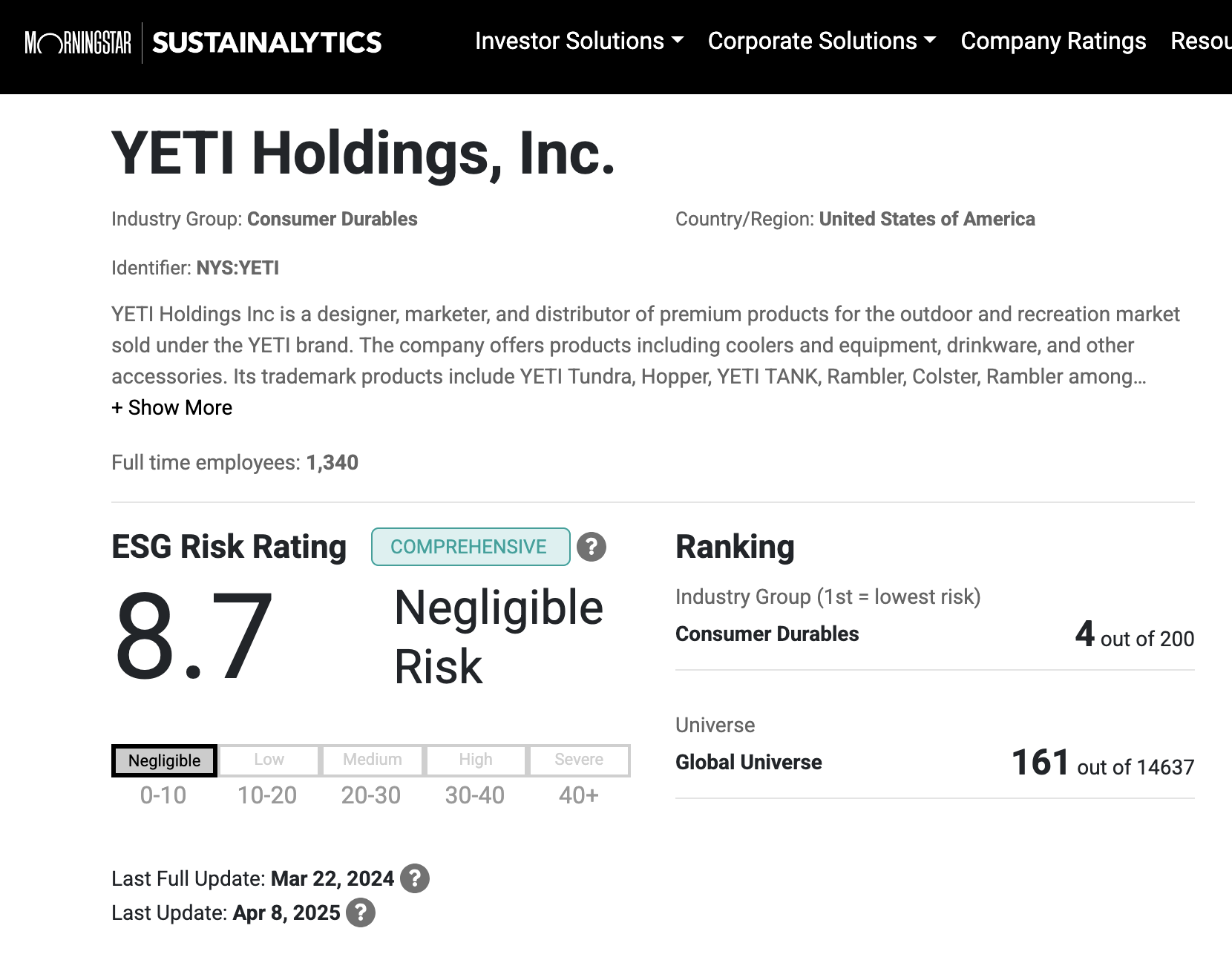Click the United States of America country value
The height and width of the screenshot is (957, 1232).
pyautogui.click(x=927, y=219)
